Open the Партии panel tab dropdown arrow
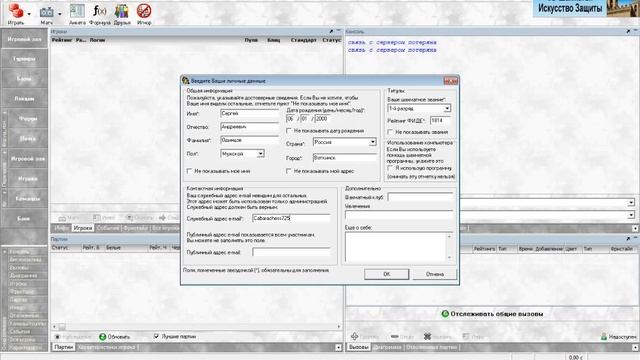This screenshot has height=360, width=640. point(338,347)
